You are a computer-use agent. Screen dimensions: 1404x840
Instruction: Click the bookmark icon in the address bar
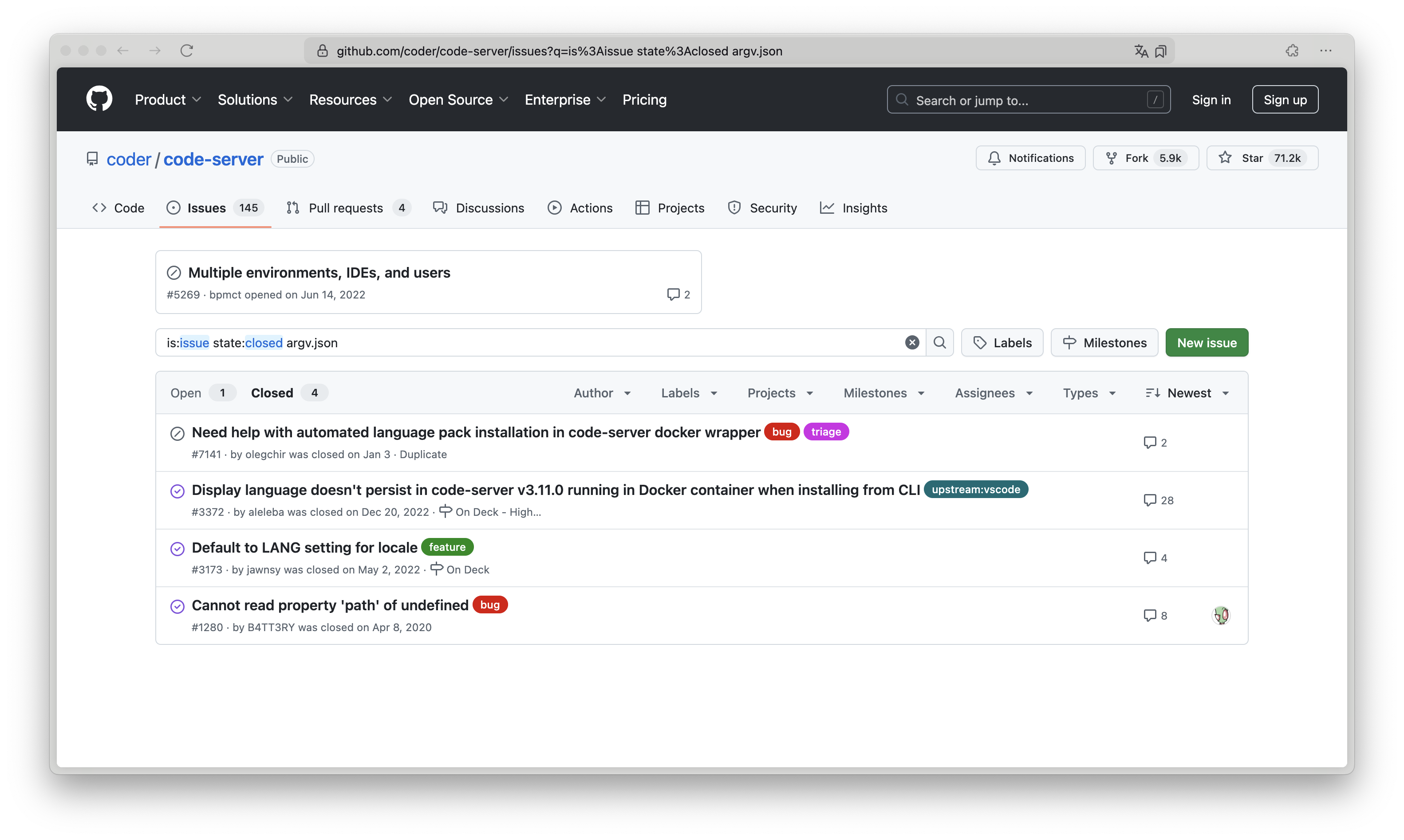(x=1160, y=51)
